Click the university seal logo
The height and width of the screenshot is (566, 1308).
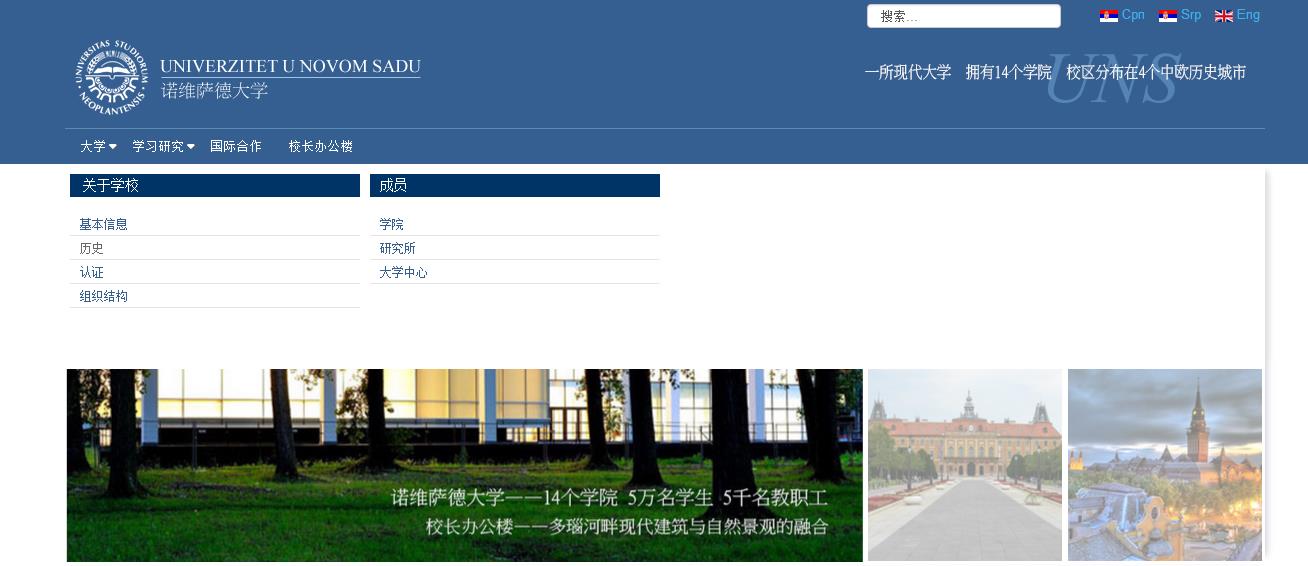click(x=112, y=78)
